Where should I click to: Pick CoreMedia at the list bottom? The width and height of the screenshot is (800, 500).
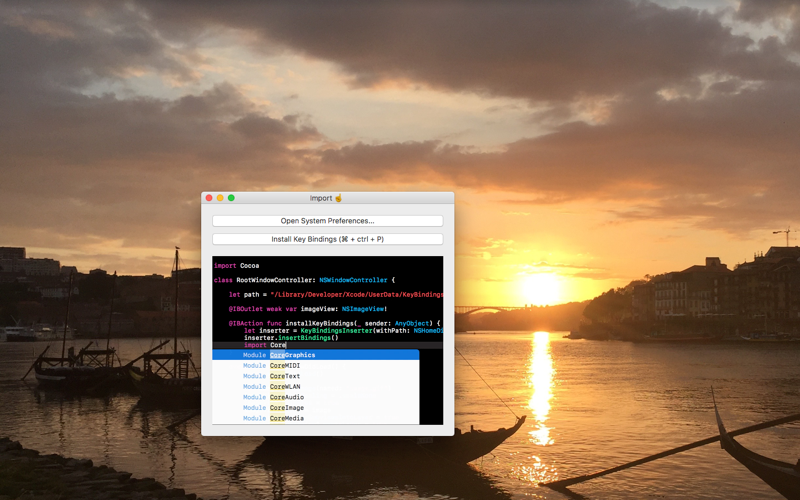(x=287, y=418)
